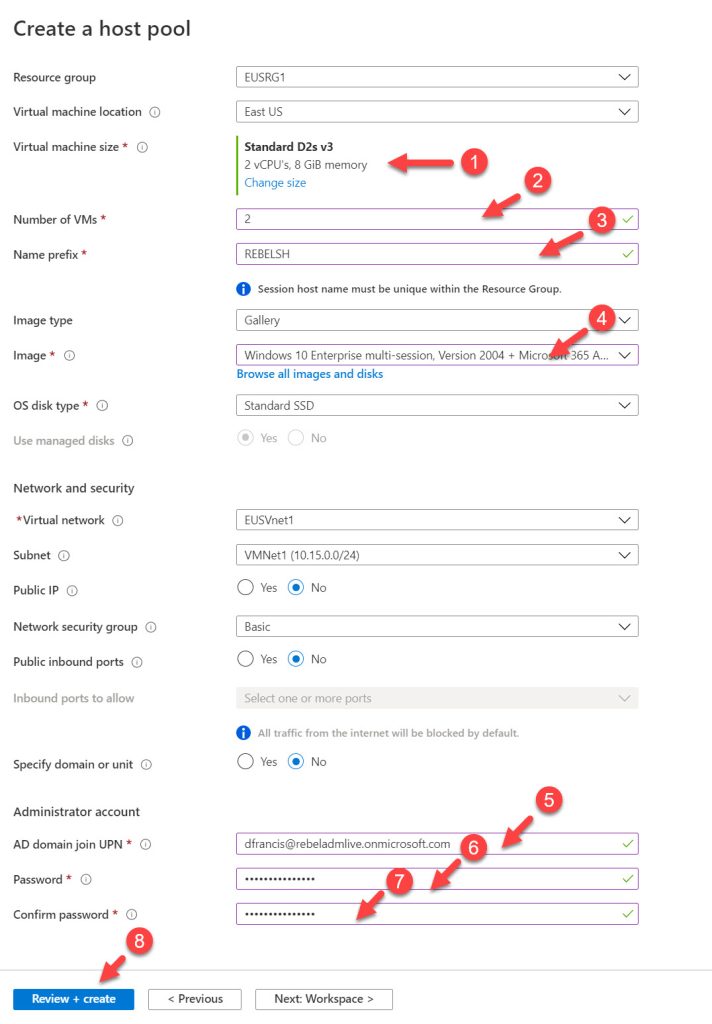
Task: Click the info icon beside Password
Action: pos(87,879)
